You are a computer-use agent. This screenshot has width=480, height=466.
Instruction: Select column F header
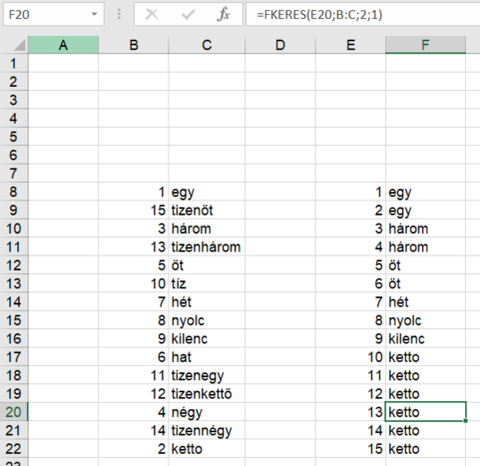[x=425, y=45]
